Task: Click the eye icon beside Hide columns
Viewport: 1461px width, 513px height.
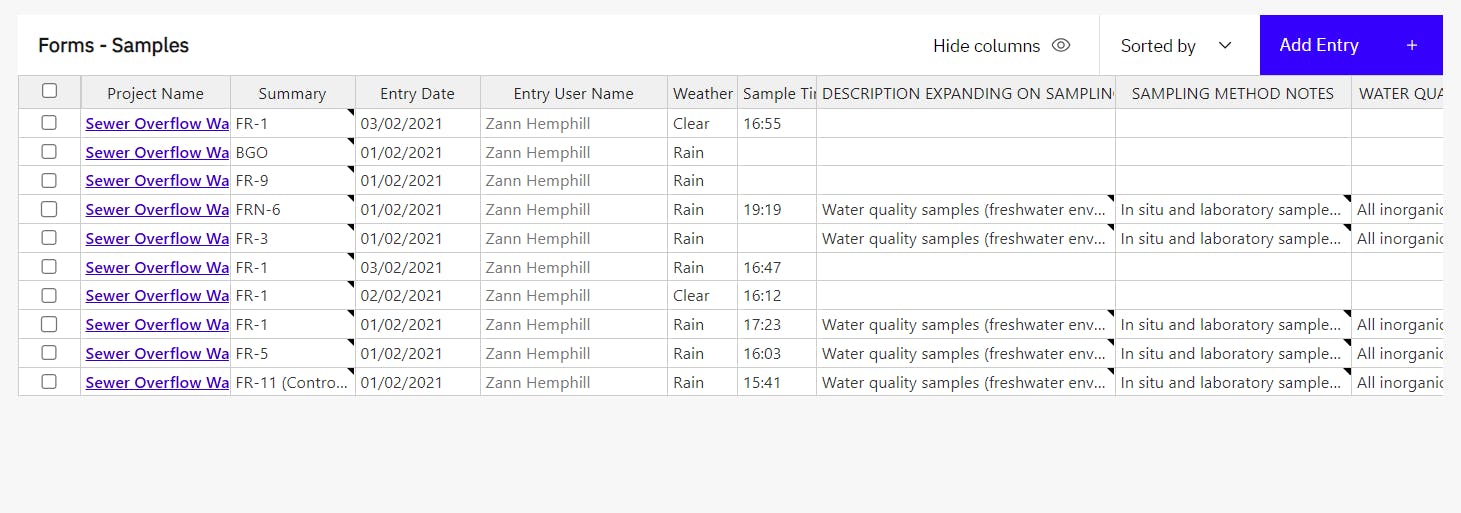Action: 1061,45
